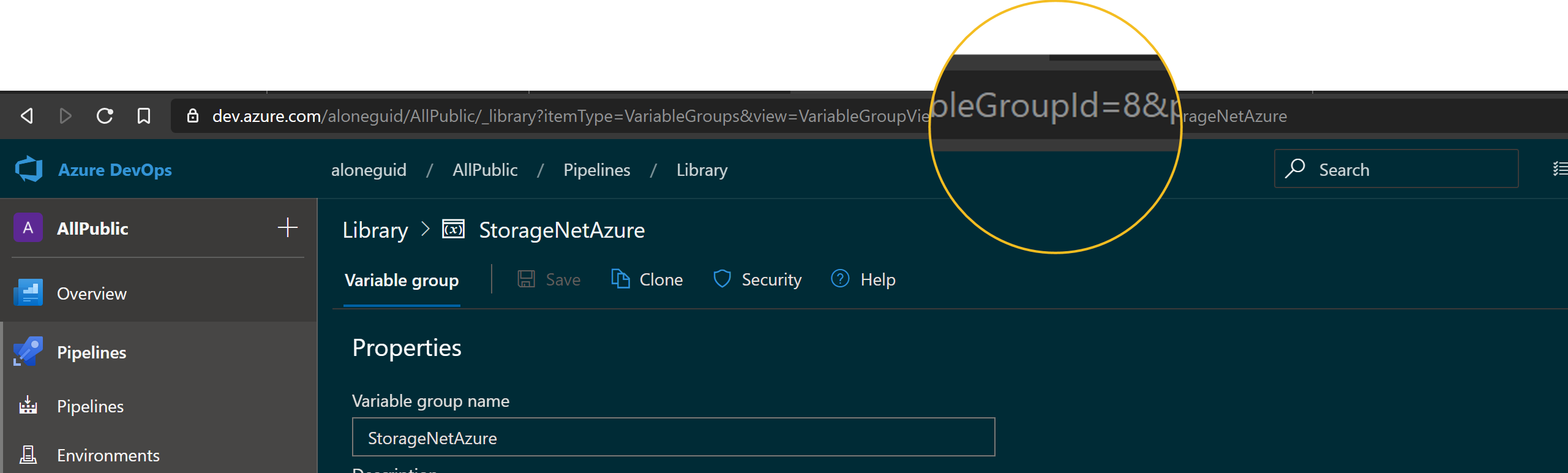Image resolution: width=1568 pixels, height=473 pixels.
Task: Open AllPublic project name in sidebar
Action: click(93, 229)
